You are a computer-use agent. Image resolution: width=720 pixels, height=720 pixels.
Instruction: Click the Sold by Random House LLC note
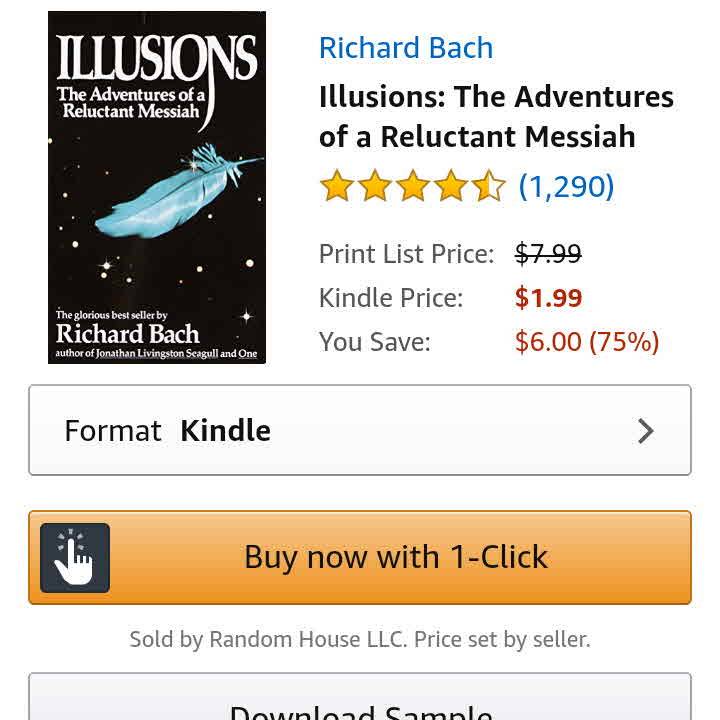point(360,639)
